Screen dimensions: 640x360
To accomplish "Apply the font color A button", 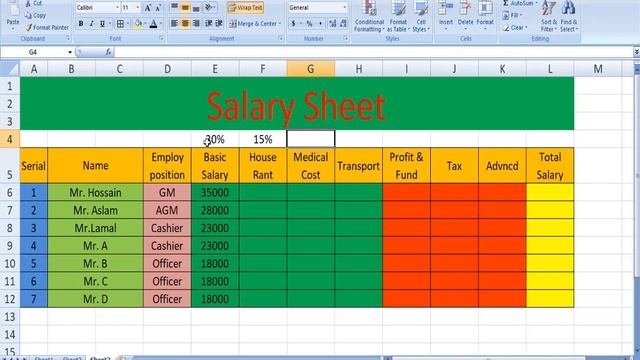I will (153, 24).
